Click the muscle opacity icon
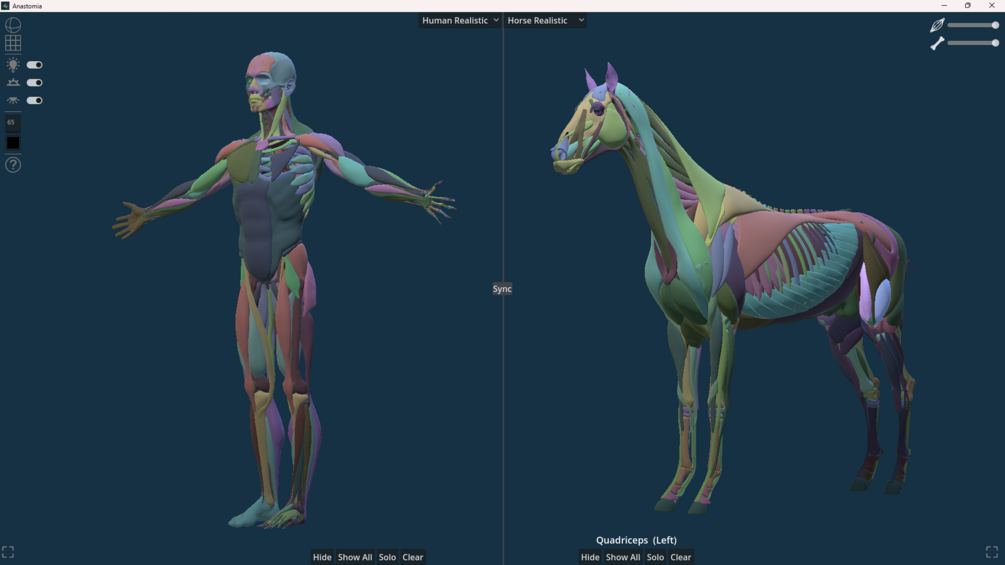 (x=937, y=25)
